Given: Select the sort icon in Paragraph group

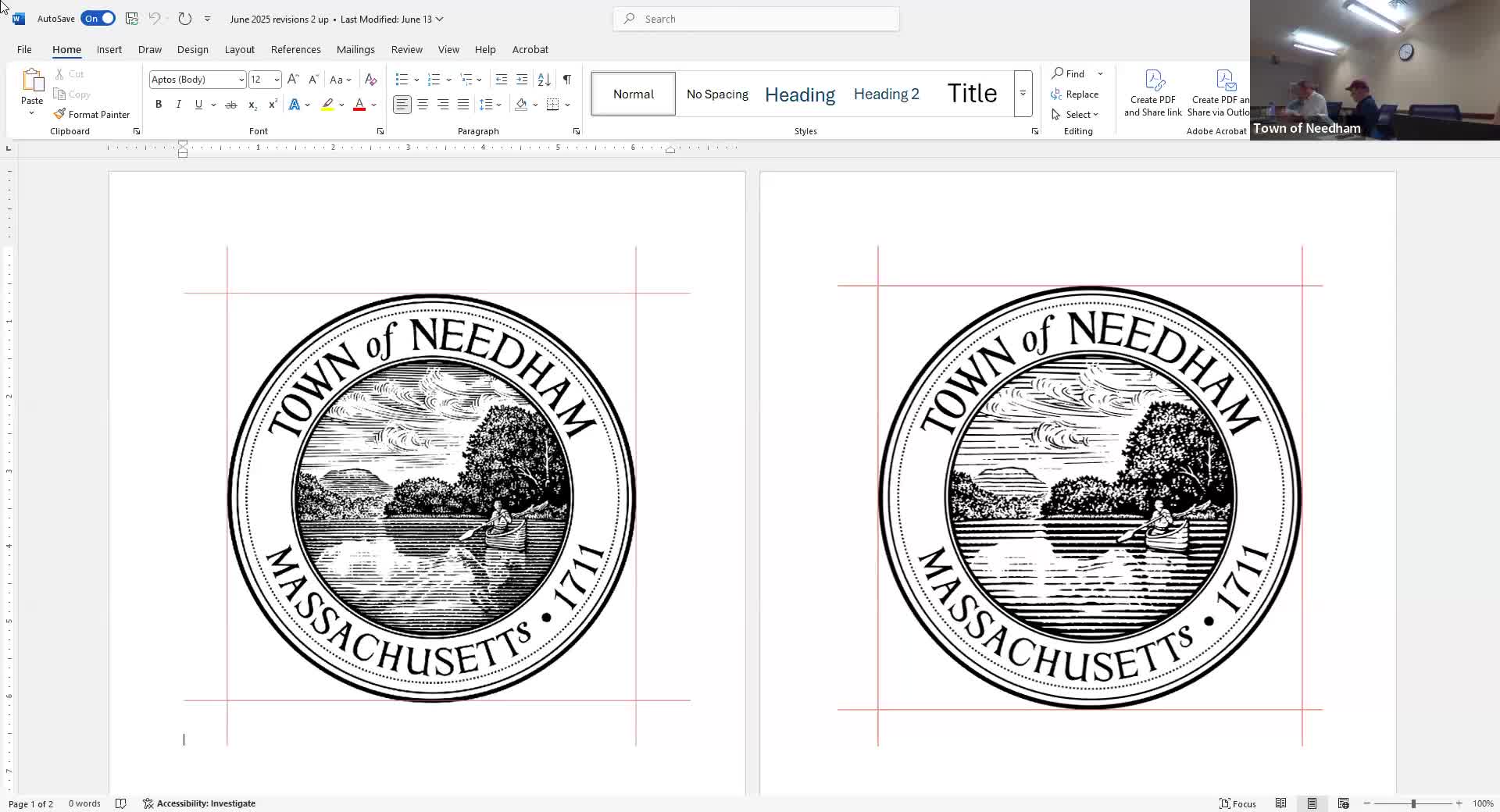Looking at the screenshot, I should tap(545, 79).
